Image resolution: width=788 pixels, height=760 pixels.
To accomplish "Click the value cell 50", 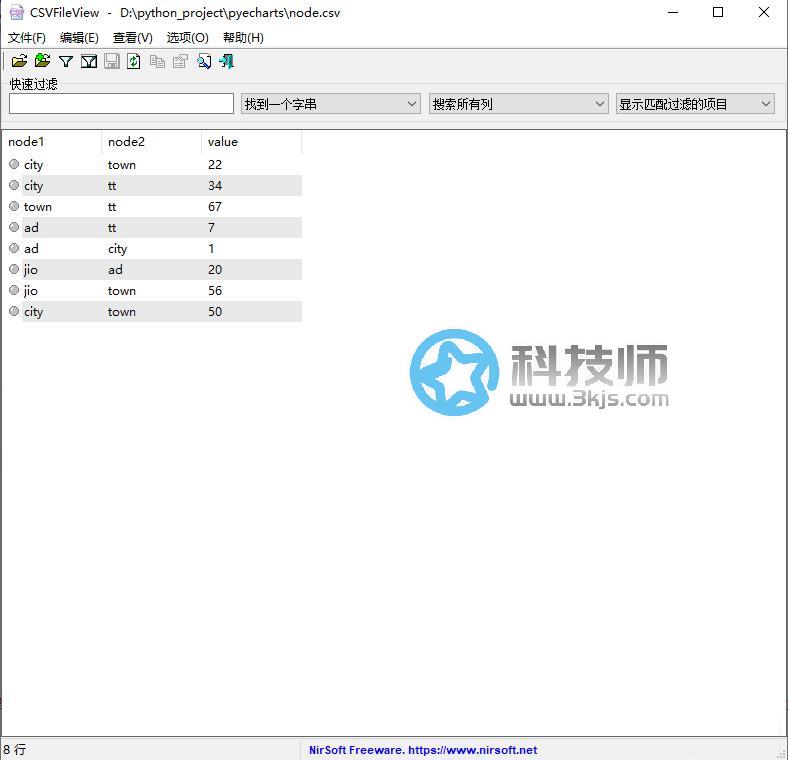I will click(x=215, y=311).
